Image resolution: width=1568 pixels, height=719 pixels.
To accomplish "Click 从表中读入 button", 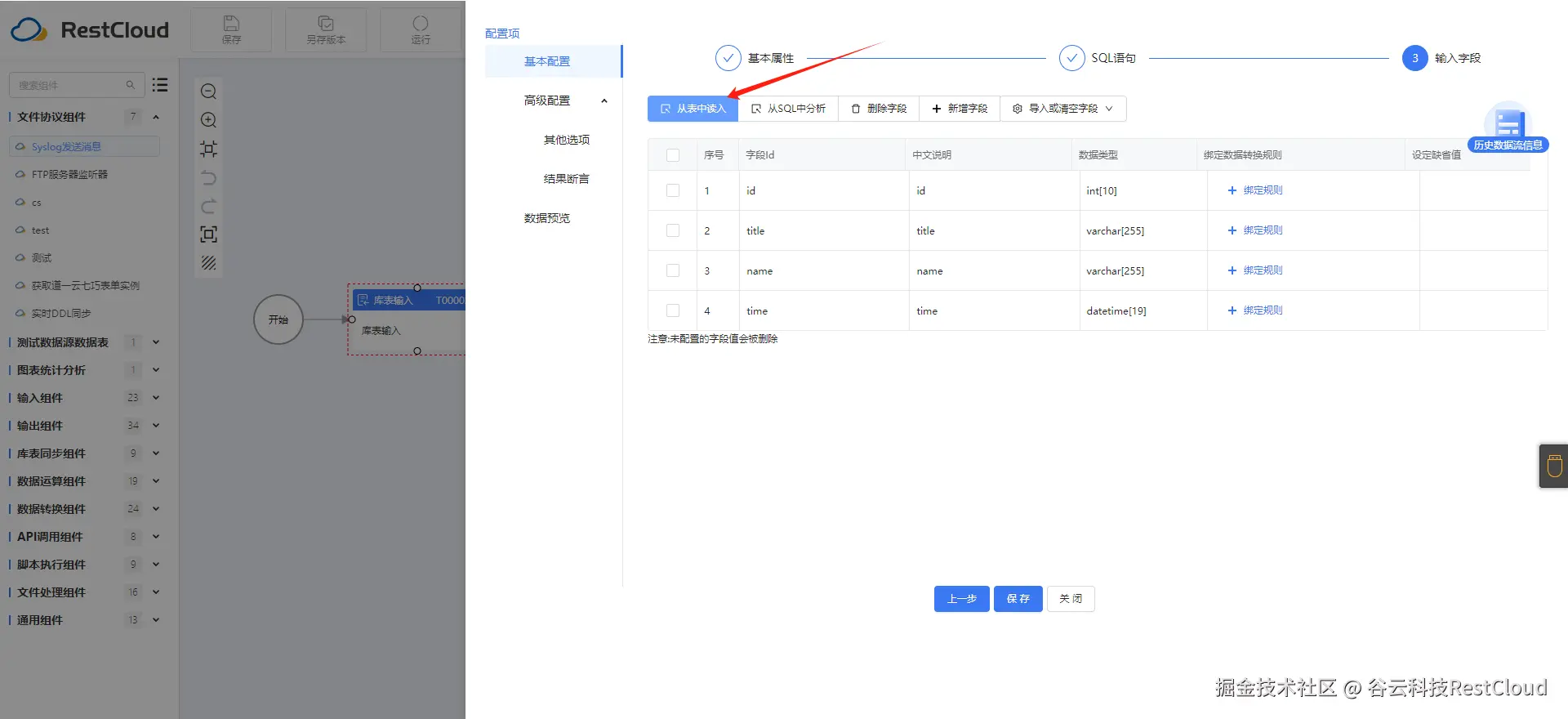I will coord(693,109).
